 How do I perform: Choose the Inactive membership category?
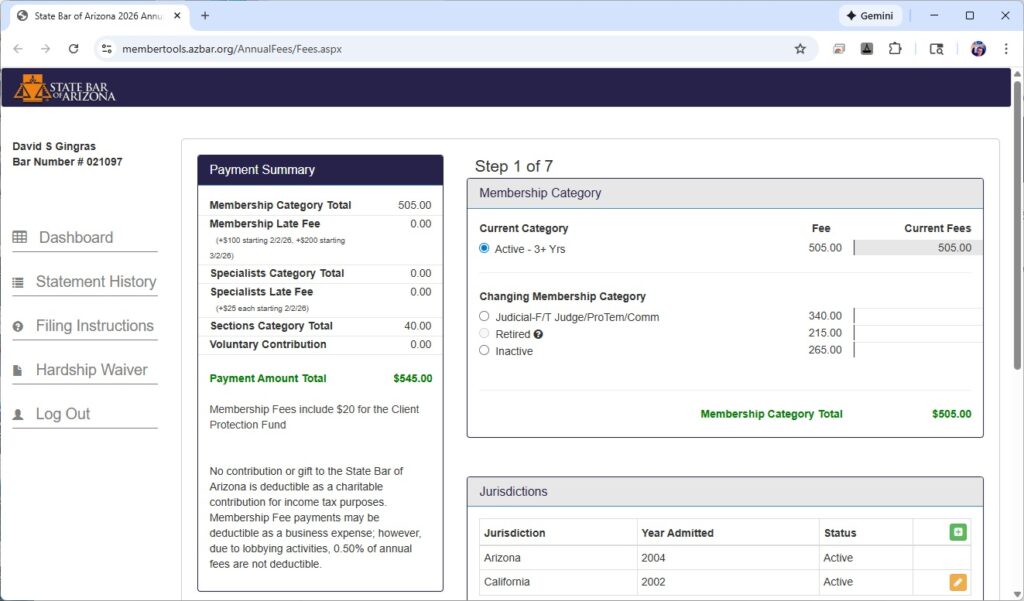485,350
